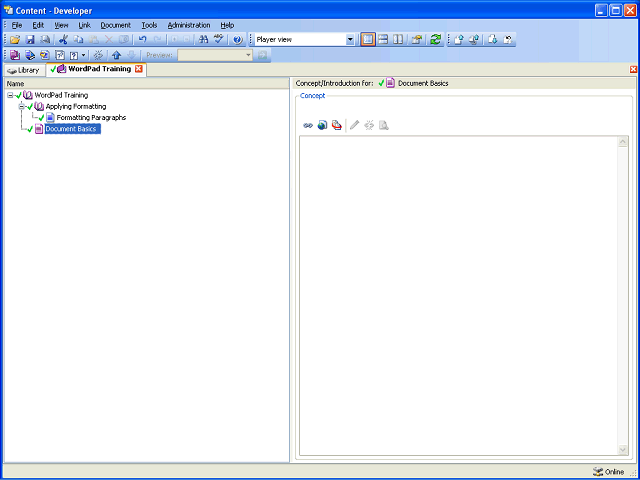
Task: Select WordPad Training root in outline
Action: point(61,95)
